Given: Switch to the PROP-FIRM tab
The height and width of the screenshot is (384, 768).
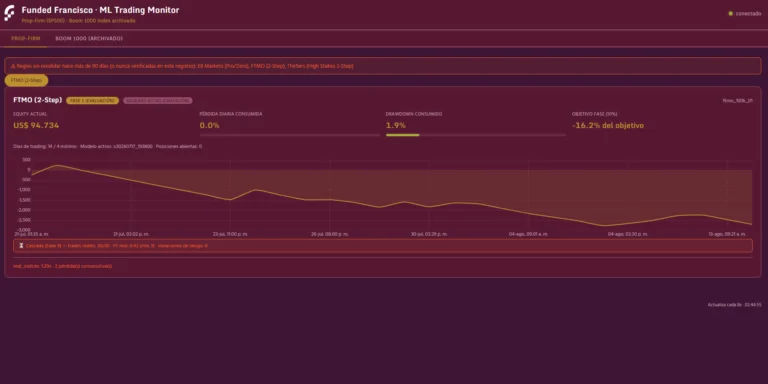Looking at the screenshot, I should 26,38.
